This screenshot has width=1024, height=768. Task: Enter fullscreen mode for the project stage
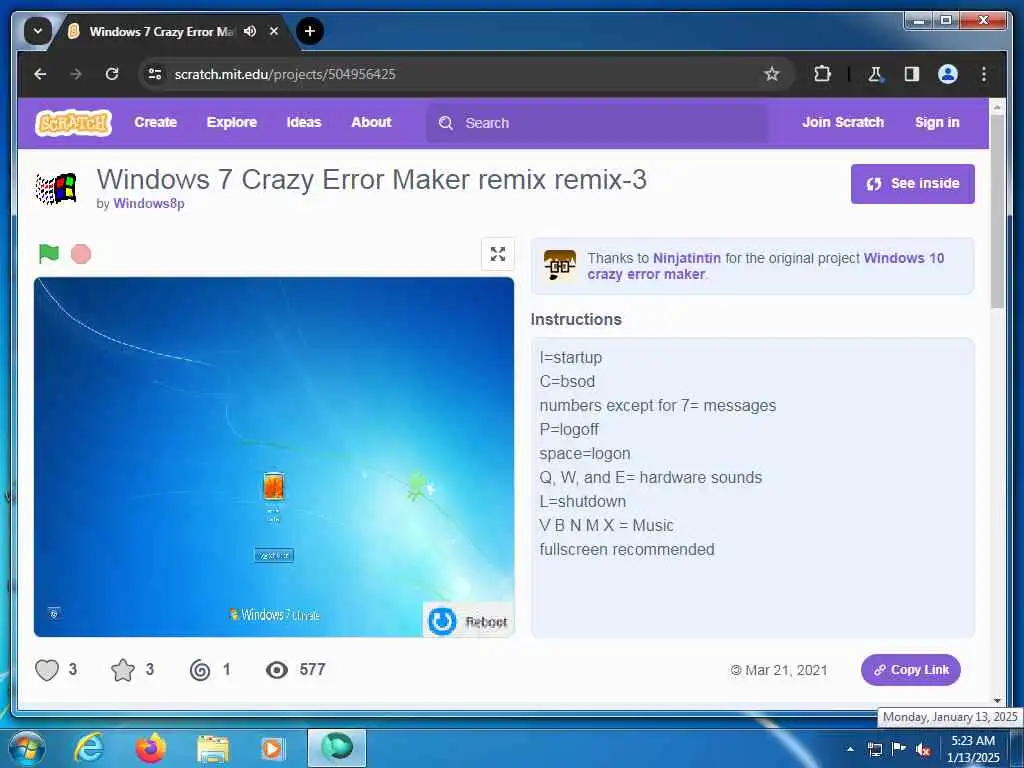(x=498, y=254)
